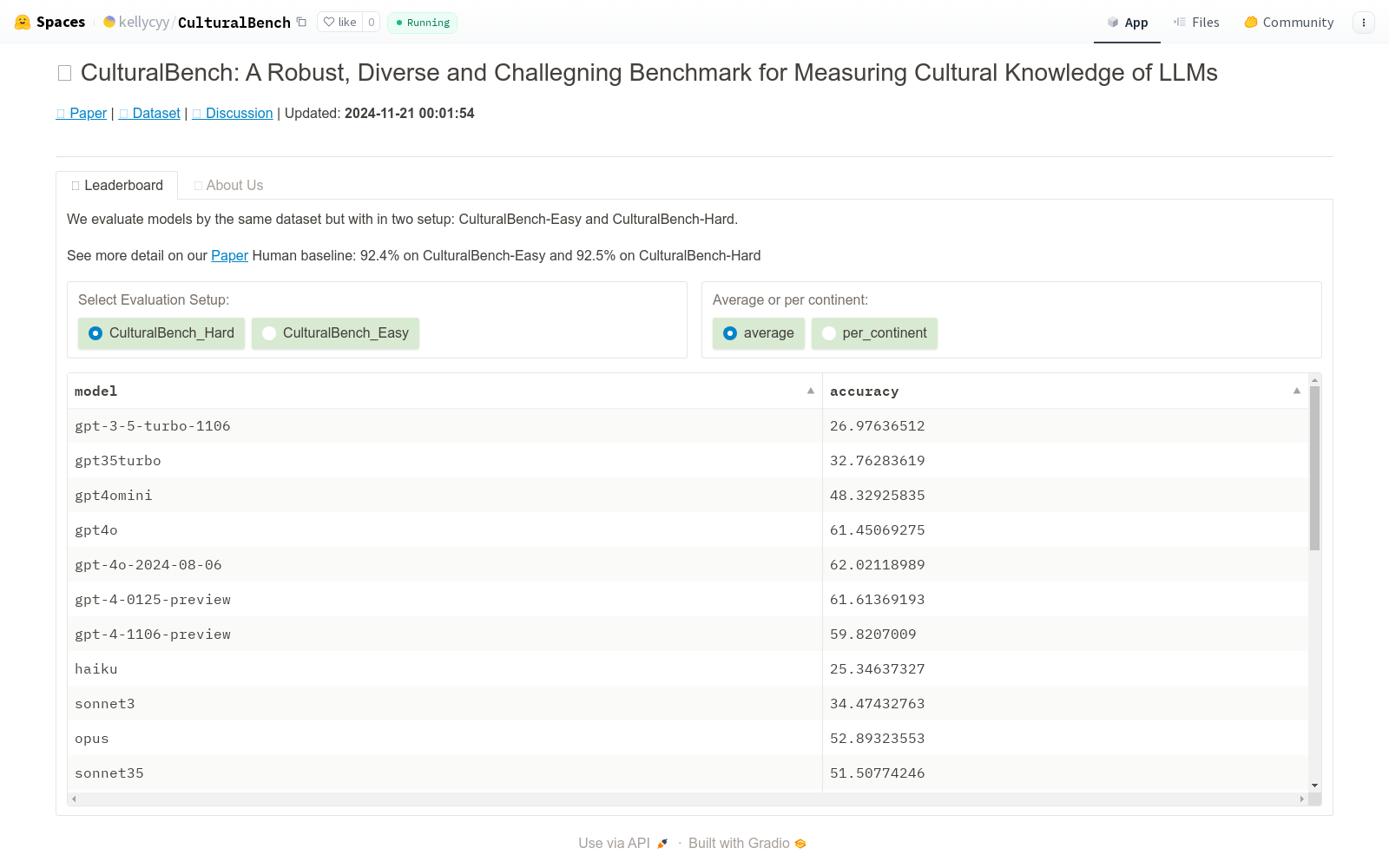This screenshot has width=1389, height=868.
Task: Open the Hugging Face Spaces logo
Action: [x=49, y=22]
